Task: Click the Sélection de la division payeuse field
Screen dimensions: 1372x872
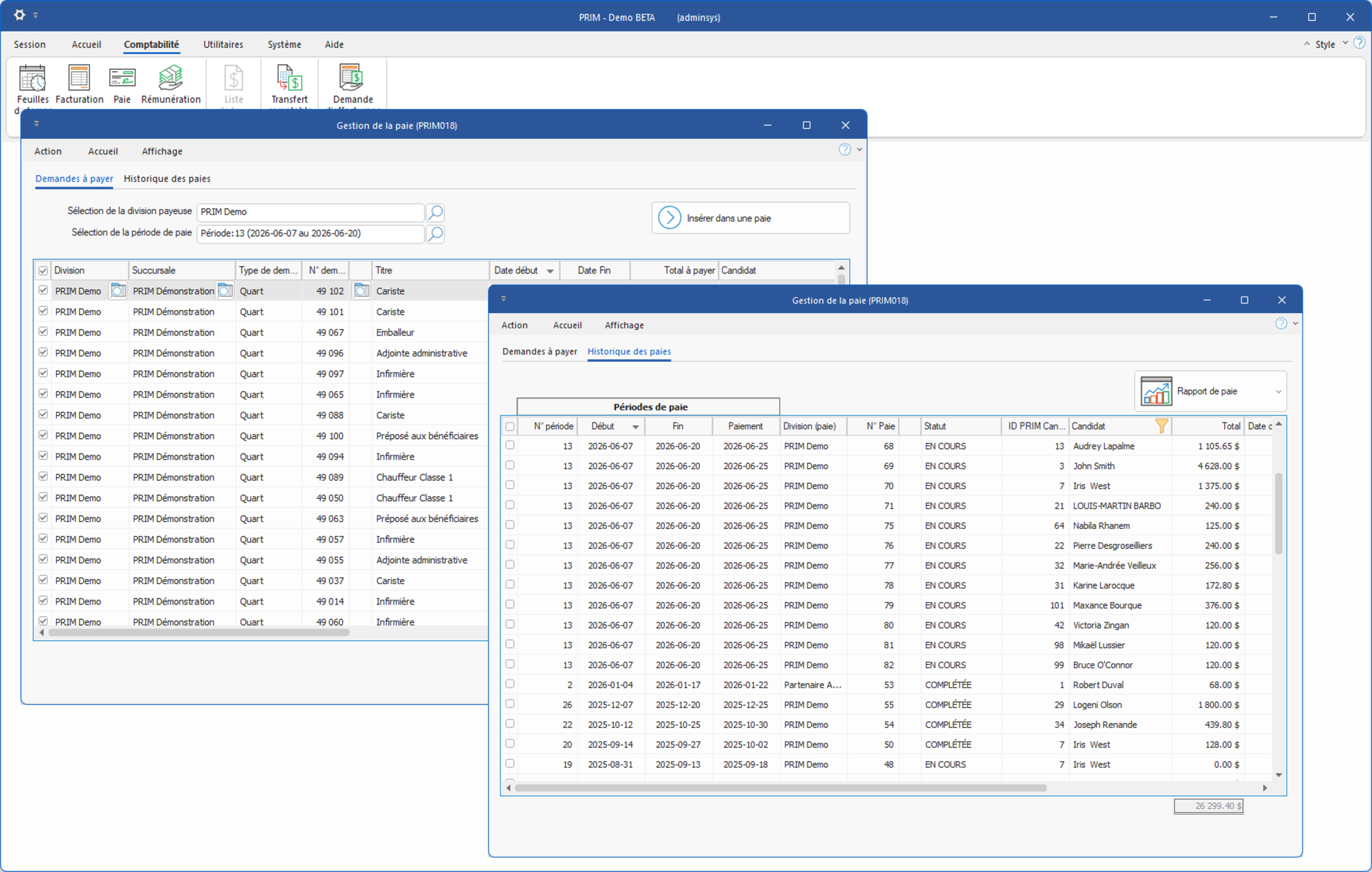Action: [310, 212]
